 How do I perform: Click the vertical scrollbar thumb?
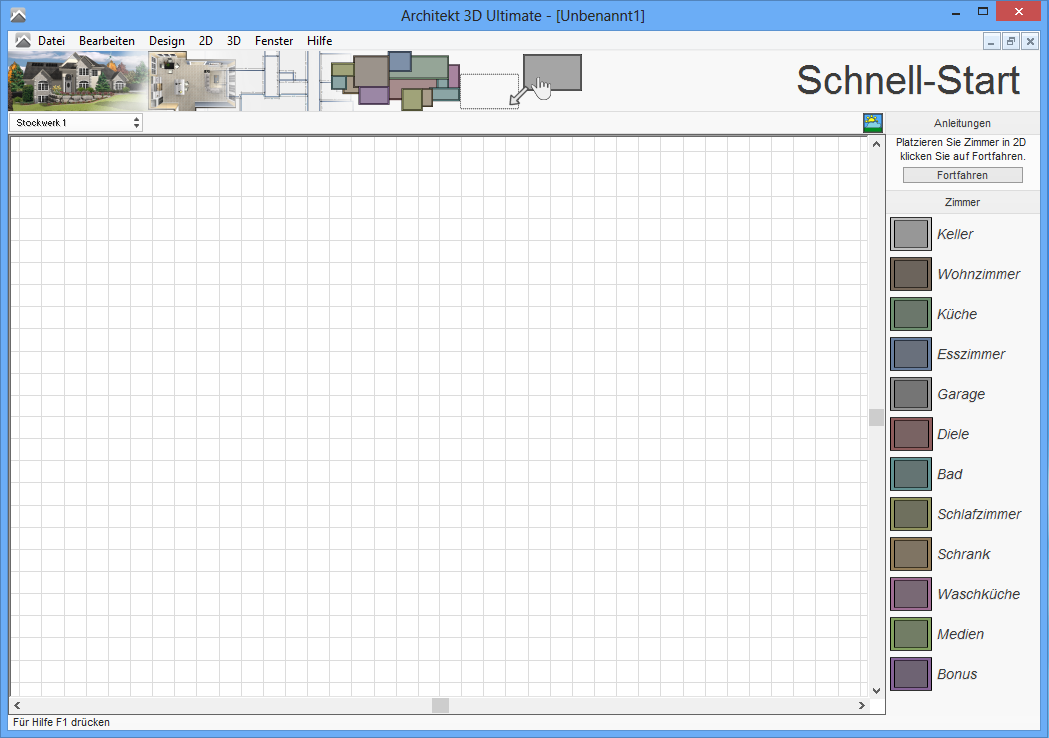(x=876, y=418)
